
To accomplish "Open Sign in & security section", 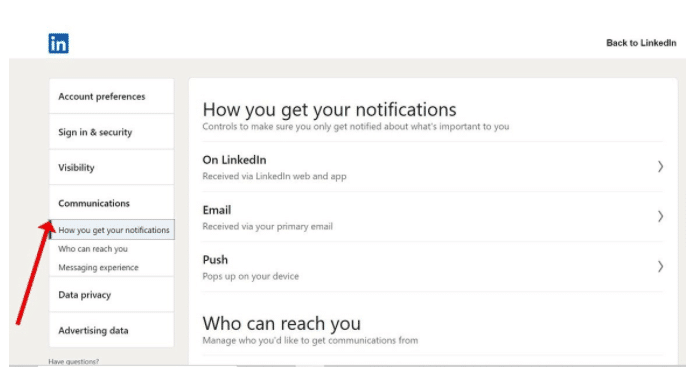I will [112, 132].
